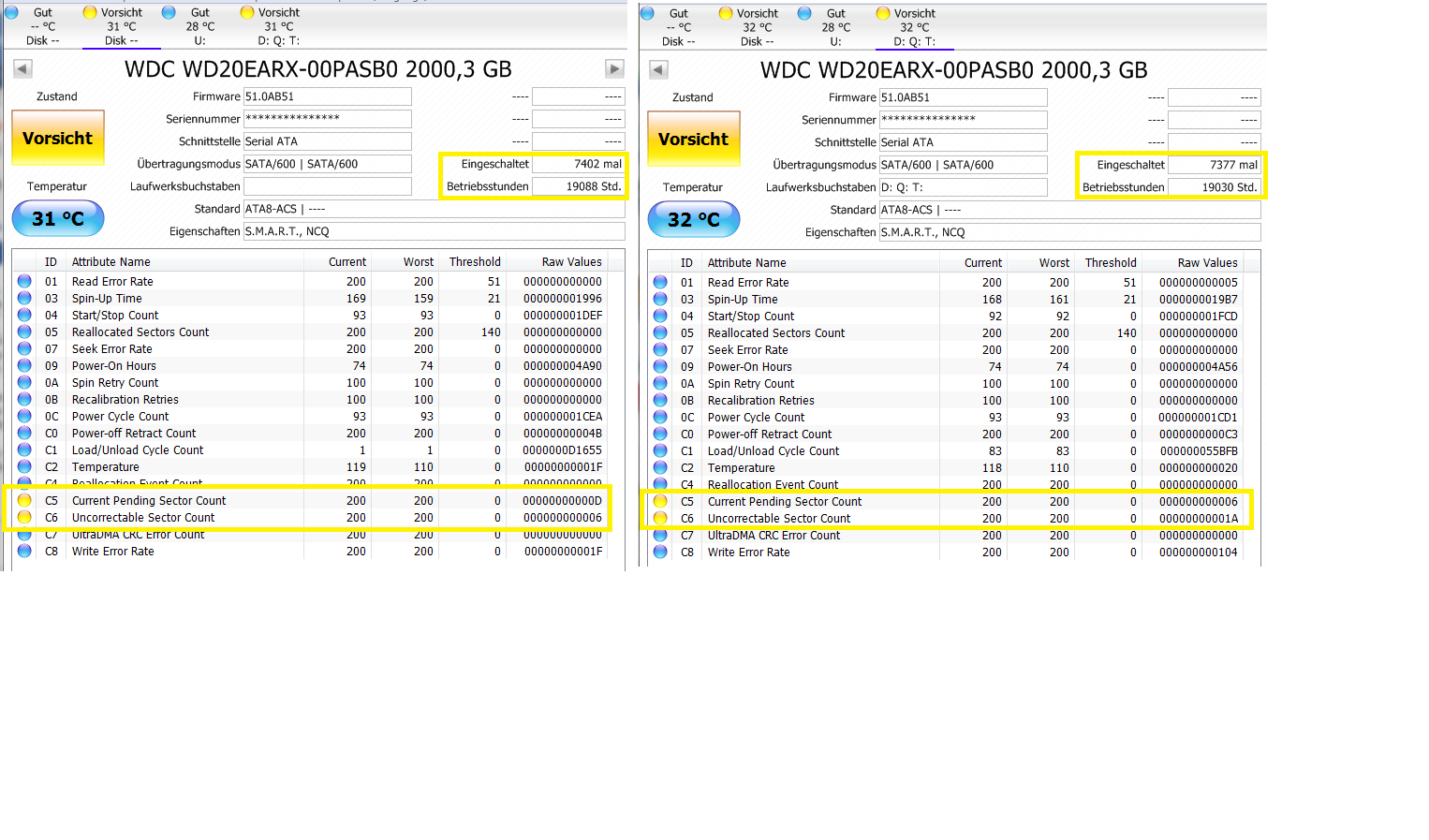Click the blue orb beside Power Cycle Count, right window

(x=660, y=417)
